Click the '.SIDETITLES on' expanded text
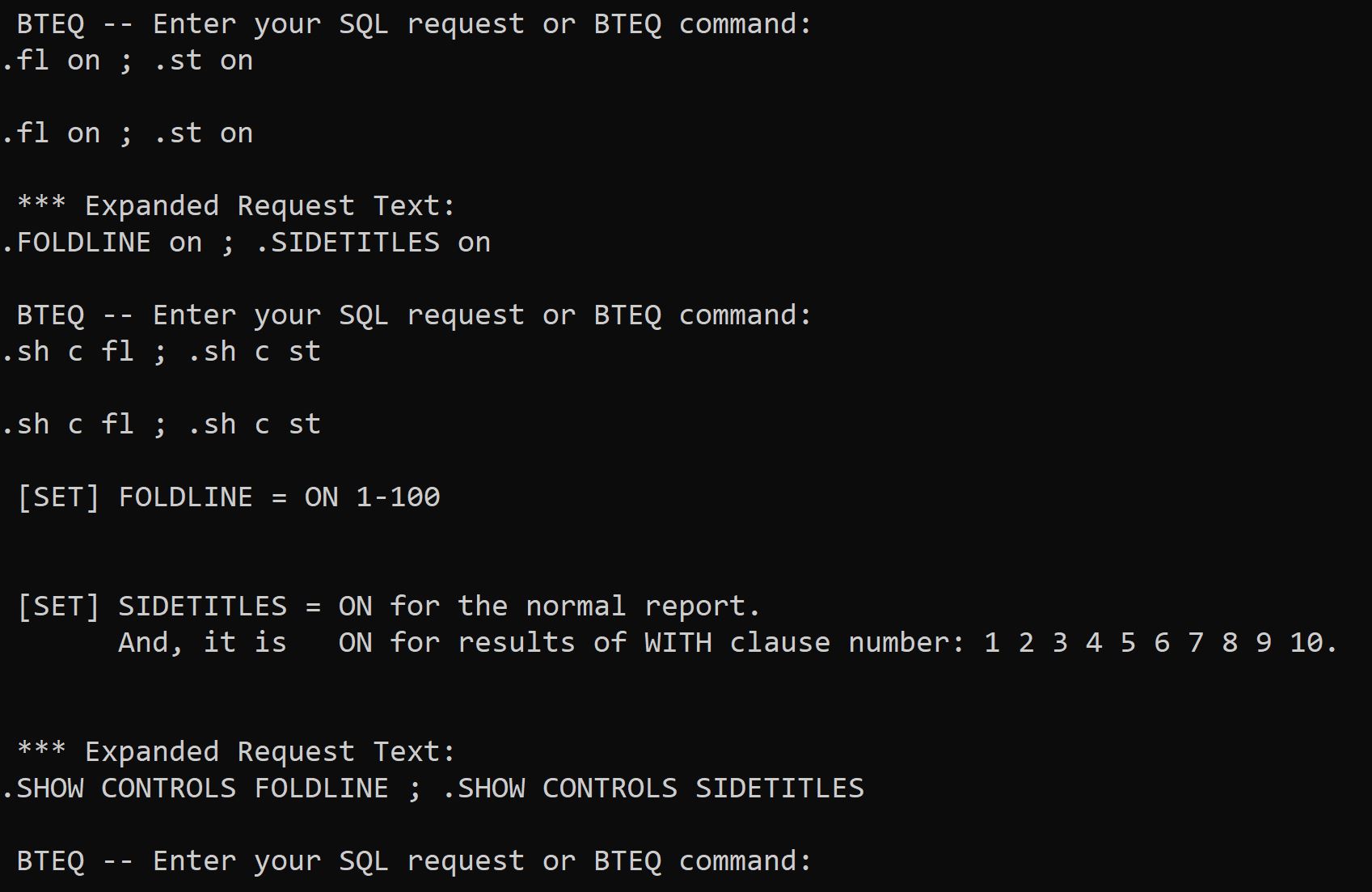 coord(373,243)
